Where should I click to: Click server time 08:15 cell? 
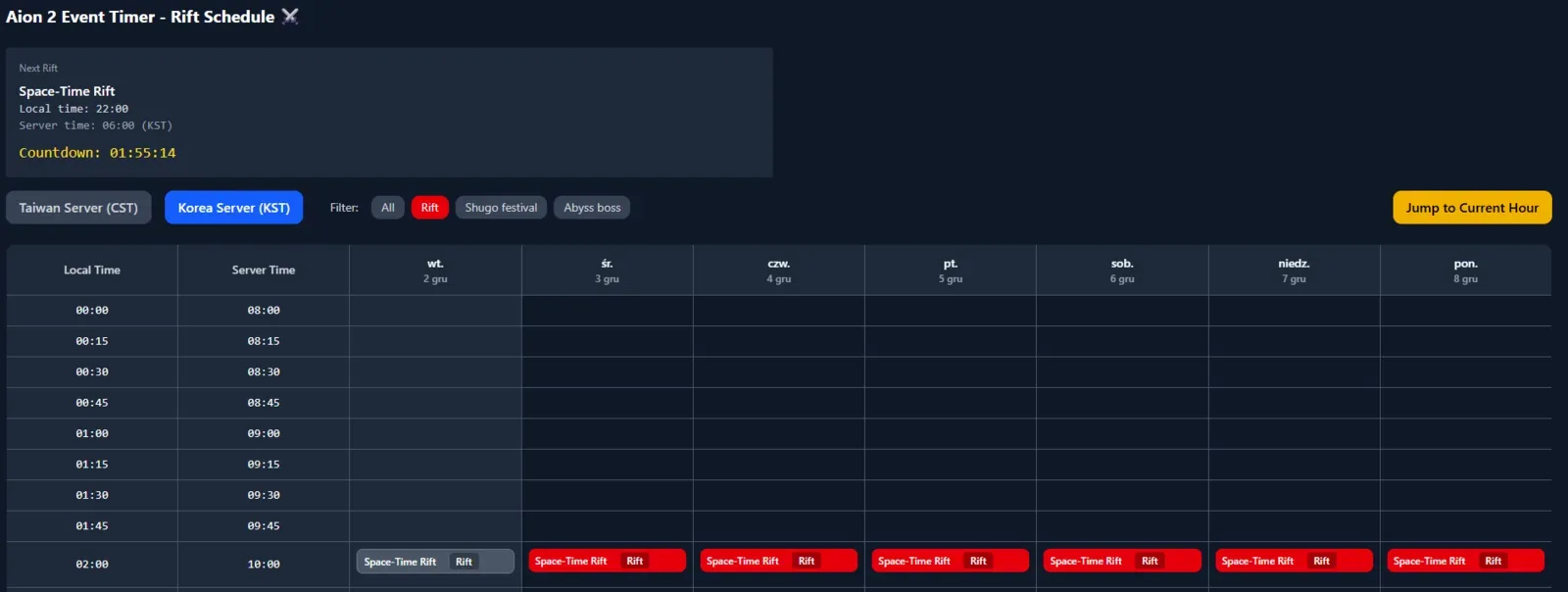tap(264, 341)
